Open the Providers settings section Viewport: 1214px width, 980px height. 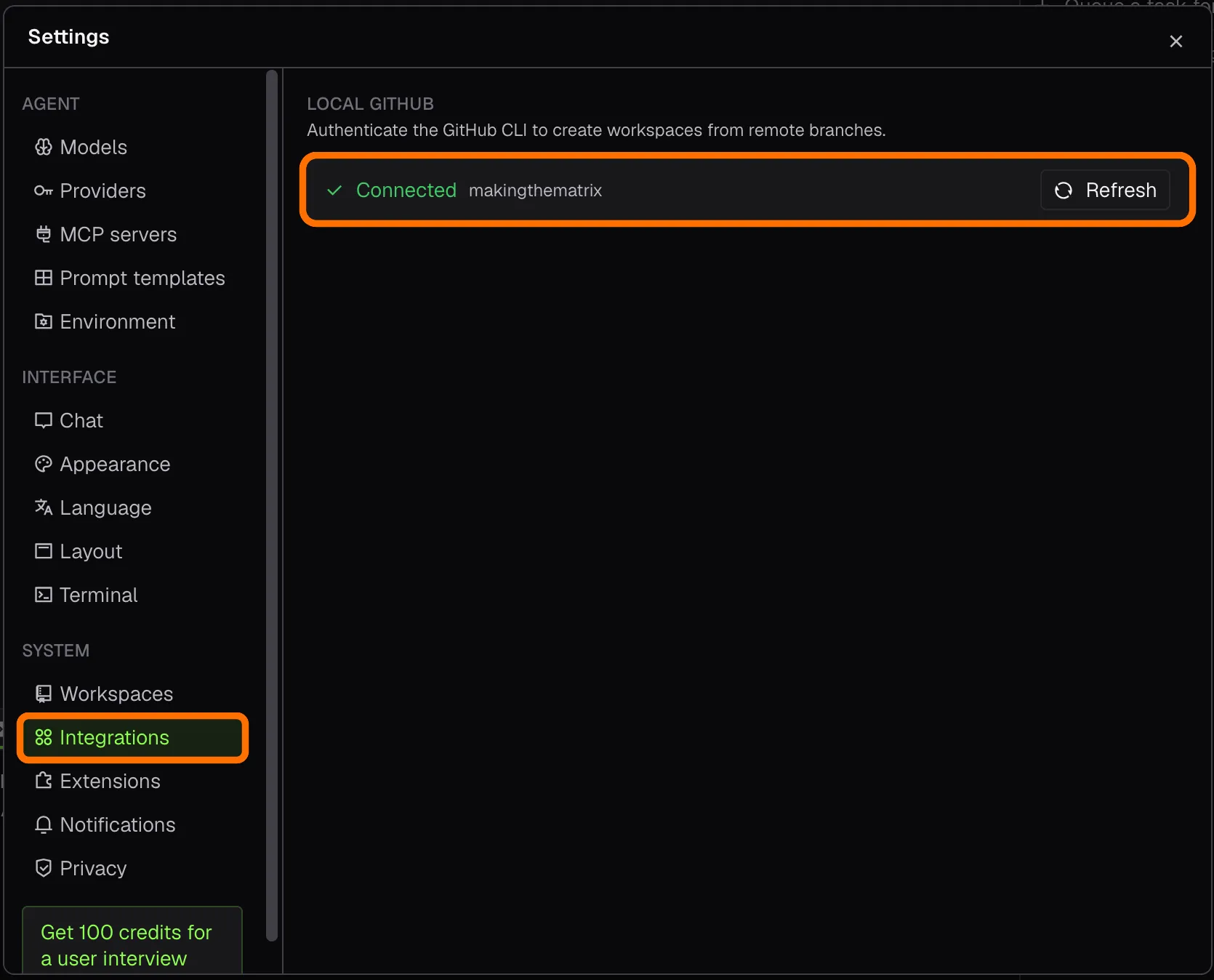coord(132,190)
